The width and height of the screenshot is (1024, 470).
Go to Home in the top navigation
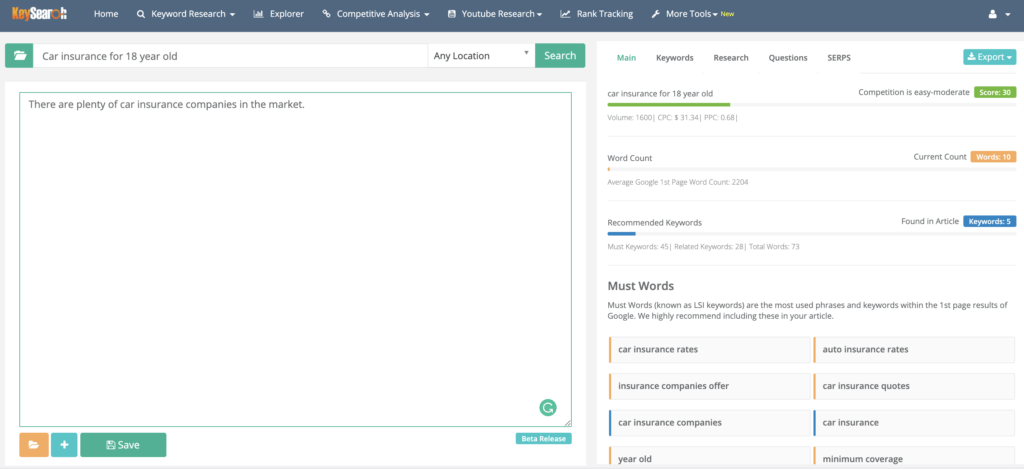[x=106, y=14]
